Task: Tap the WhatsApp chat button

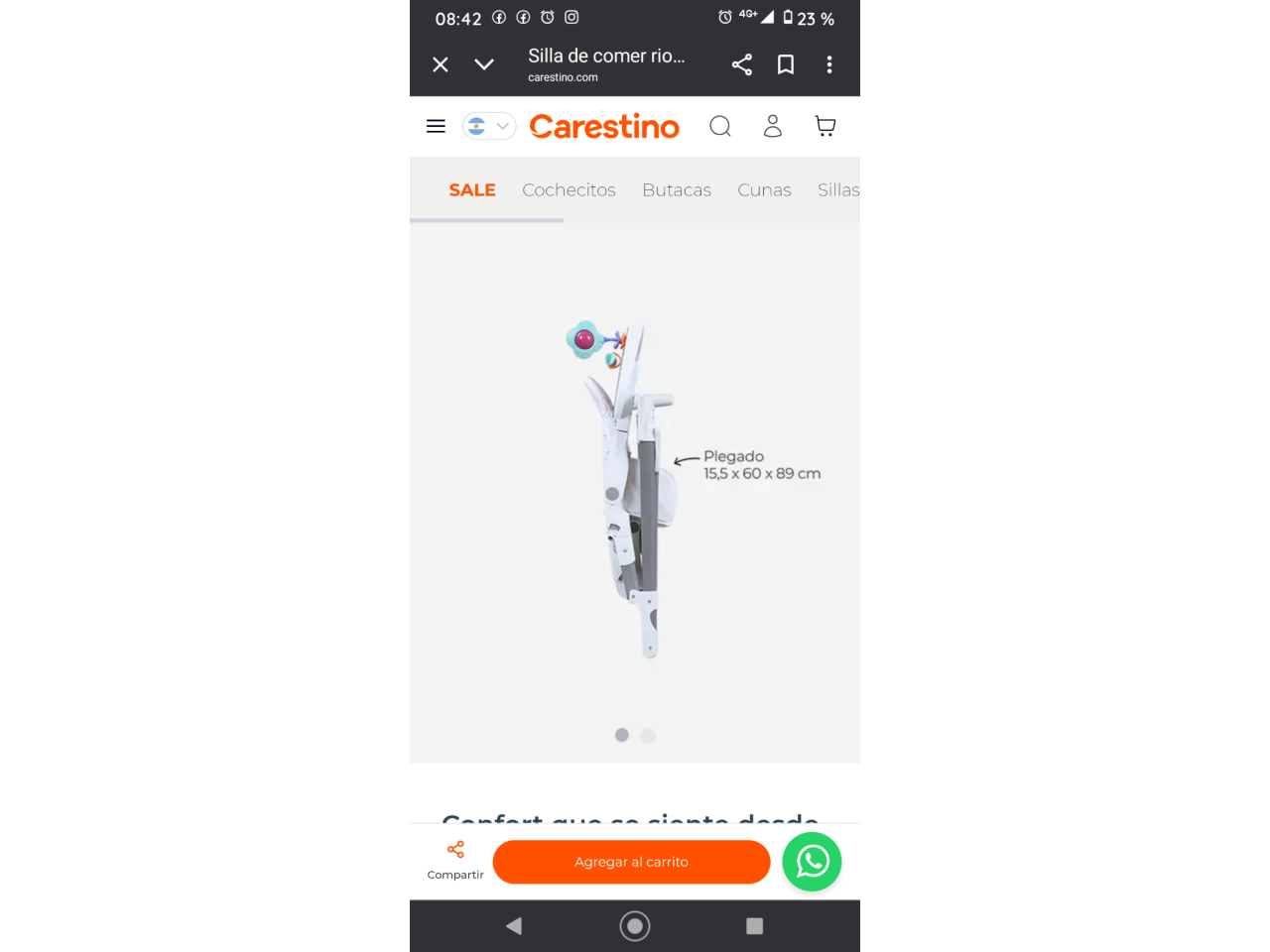Action: tap(812, 862)
